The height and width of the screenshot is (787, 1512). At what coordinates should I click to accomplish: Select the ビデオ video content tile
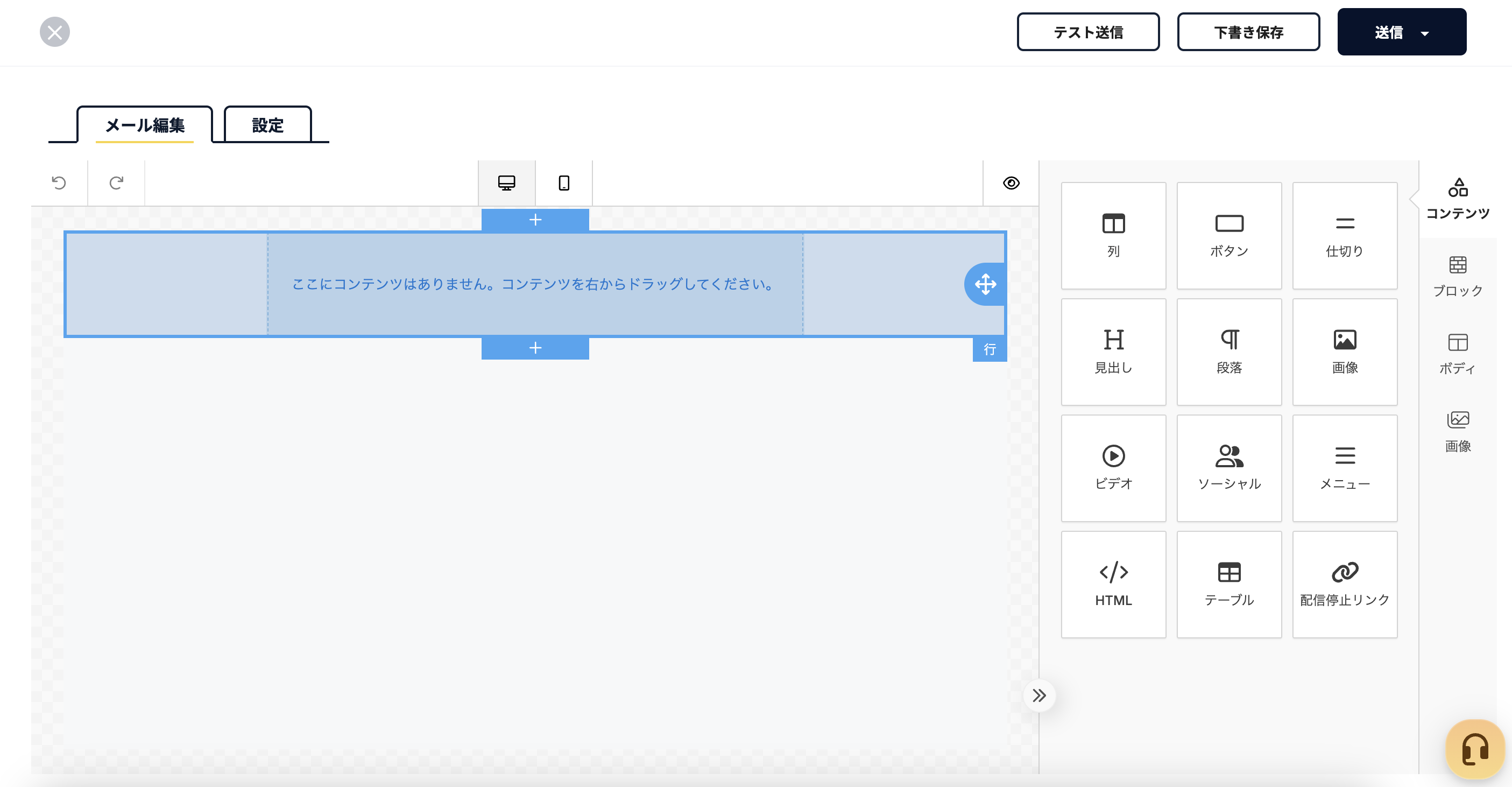point(1113,468)
